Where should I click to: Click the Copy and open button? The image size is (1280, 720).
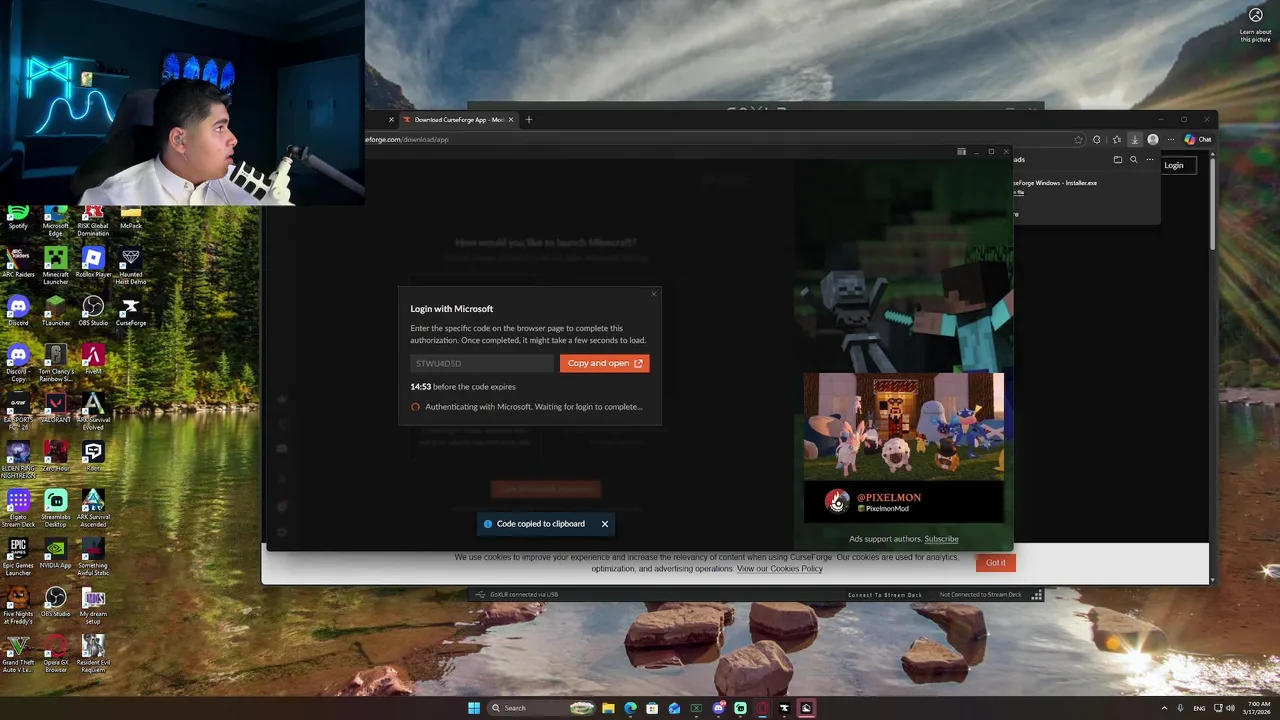604,363
